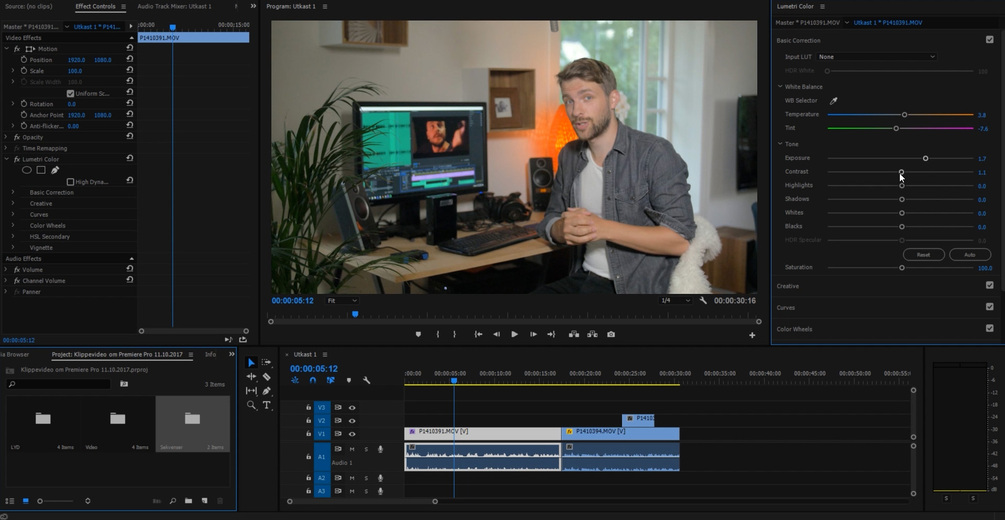
Task: Collapse the White Balance section
Action: click(780, 87)
